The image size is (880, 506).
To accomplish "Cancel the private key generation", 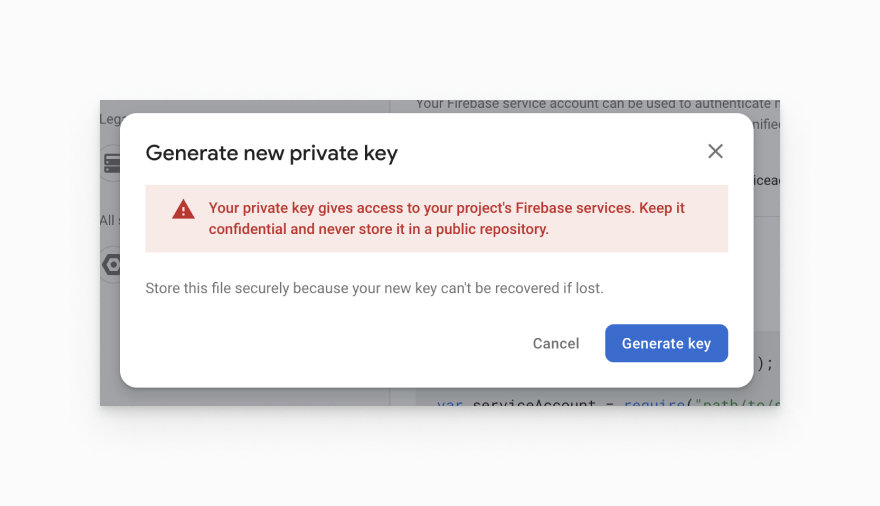I will pyautogui.click(x=556, y=343).
